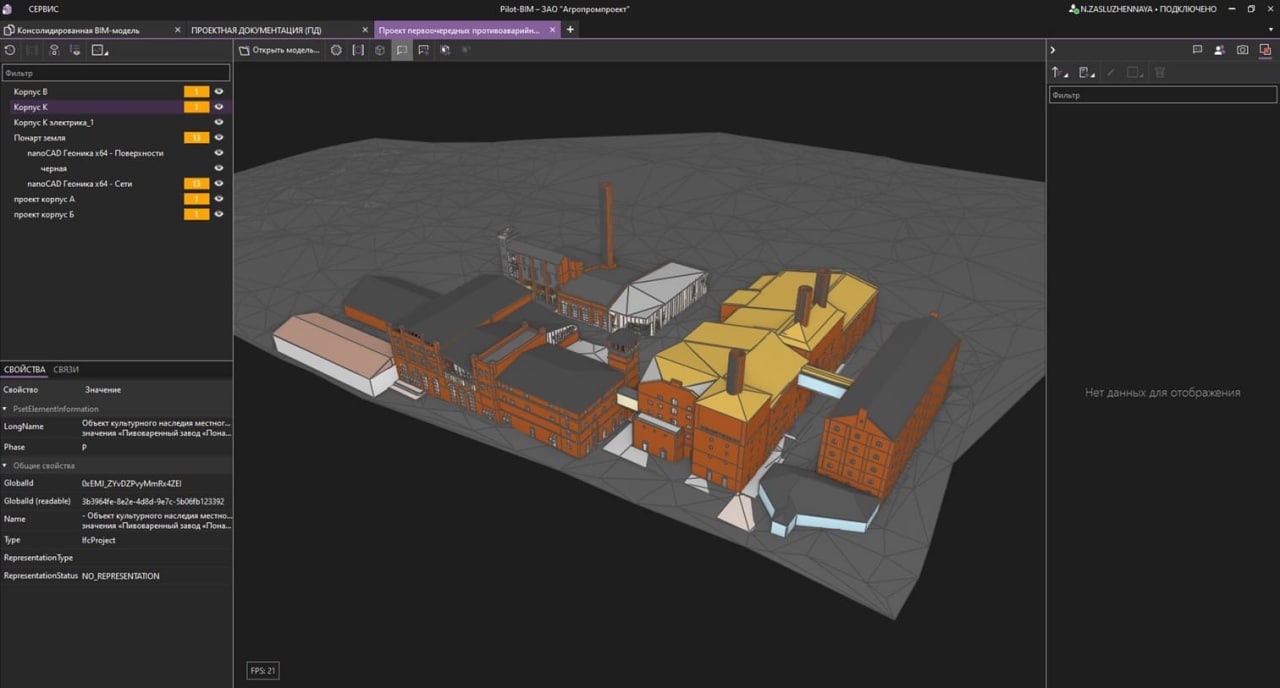This screenshot has height=688, width=1280.
Task: Click the cube view icon in viewport toolbar
Action: [380, 50]
